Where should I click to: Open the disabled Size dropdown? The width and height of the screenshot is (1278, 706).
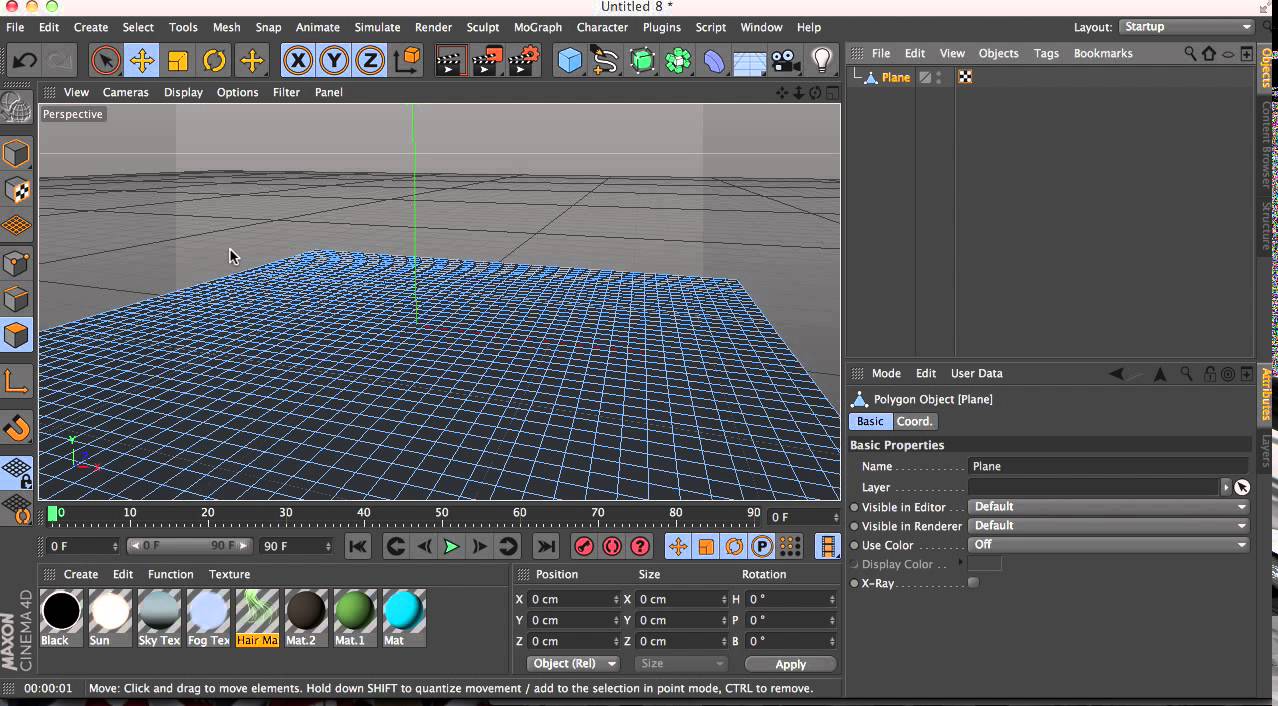coord(681,663)
